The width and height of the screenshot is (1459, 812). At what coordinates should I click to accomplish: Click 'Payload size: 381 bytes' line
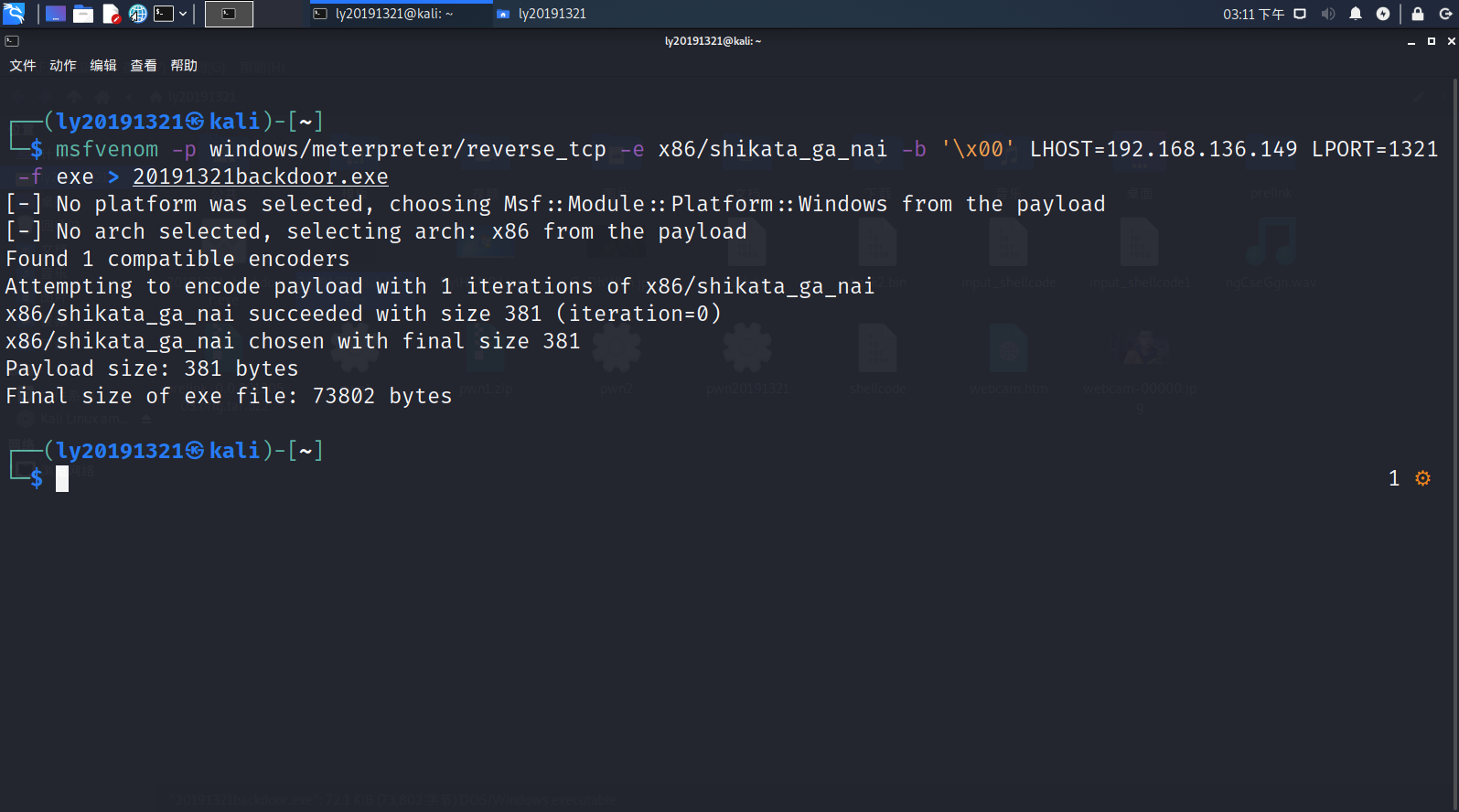tap(152, 369)
